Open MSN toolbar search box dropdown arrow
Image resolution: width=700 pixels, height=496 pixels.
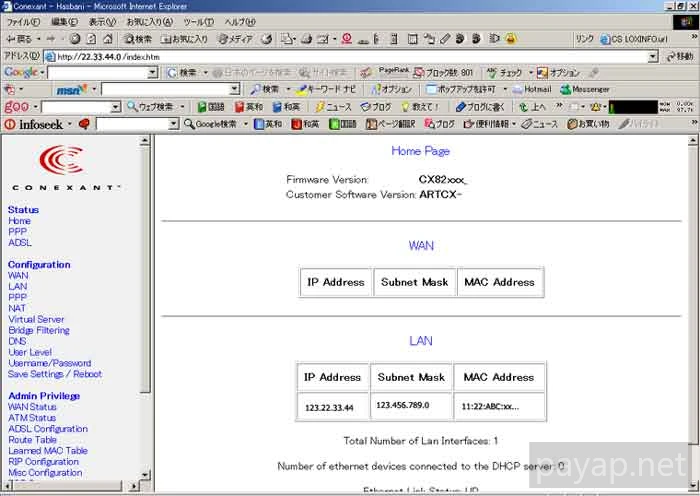point(235,89)
